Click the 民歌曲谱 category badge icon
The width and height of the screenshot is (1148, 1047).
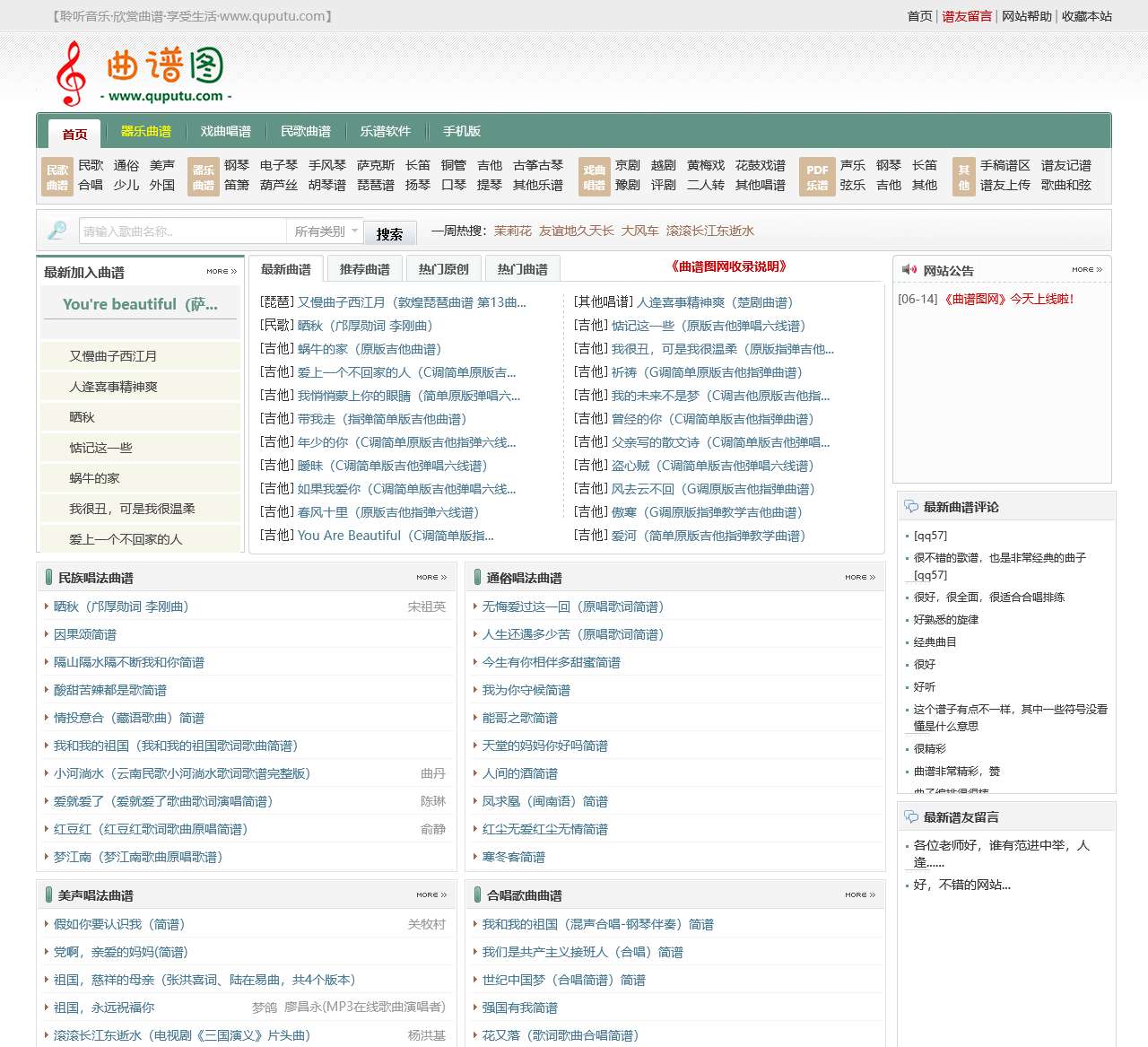(x=57, y=176)
